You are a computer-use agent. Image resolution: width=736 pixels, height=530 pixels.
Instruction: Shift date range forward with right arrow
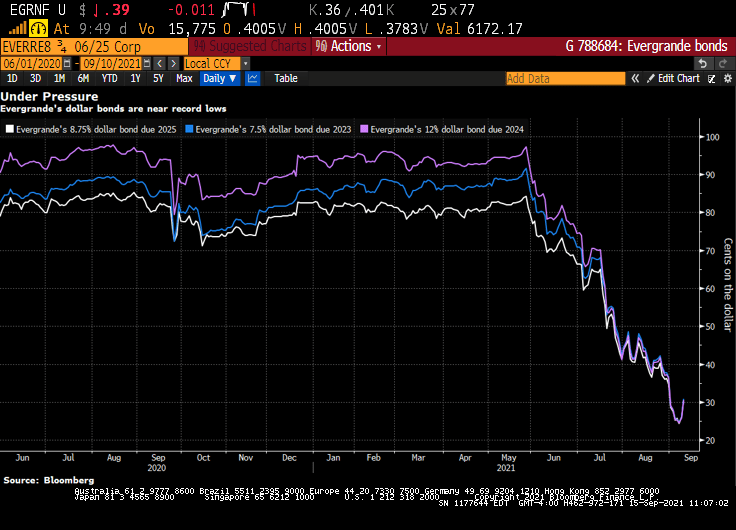(x=174, y=63)
